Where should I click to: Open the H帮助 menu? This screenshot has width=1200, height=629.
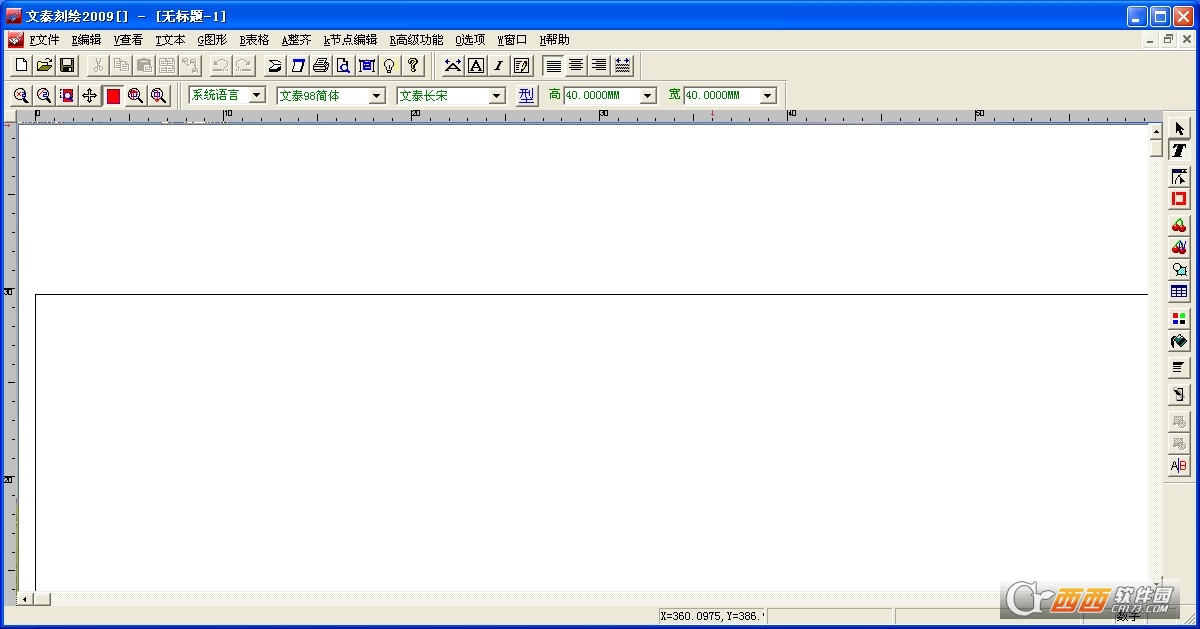(x=554, y=40)
